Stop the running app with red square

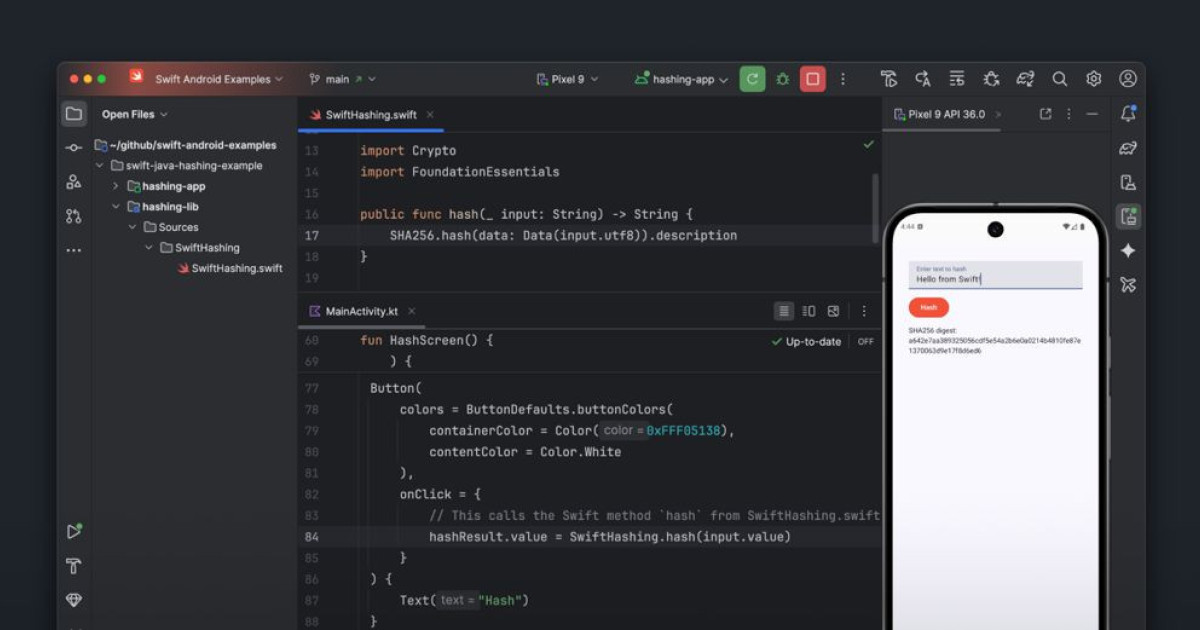813,79
